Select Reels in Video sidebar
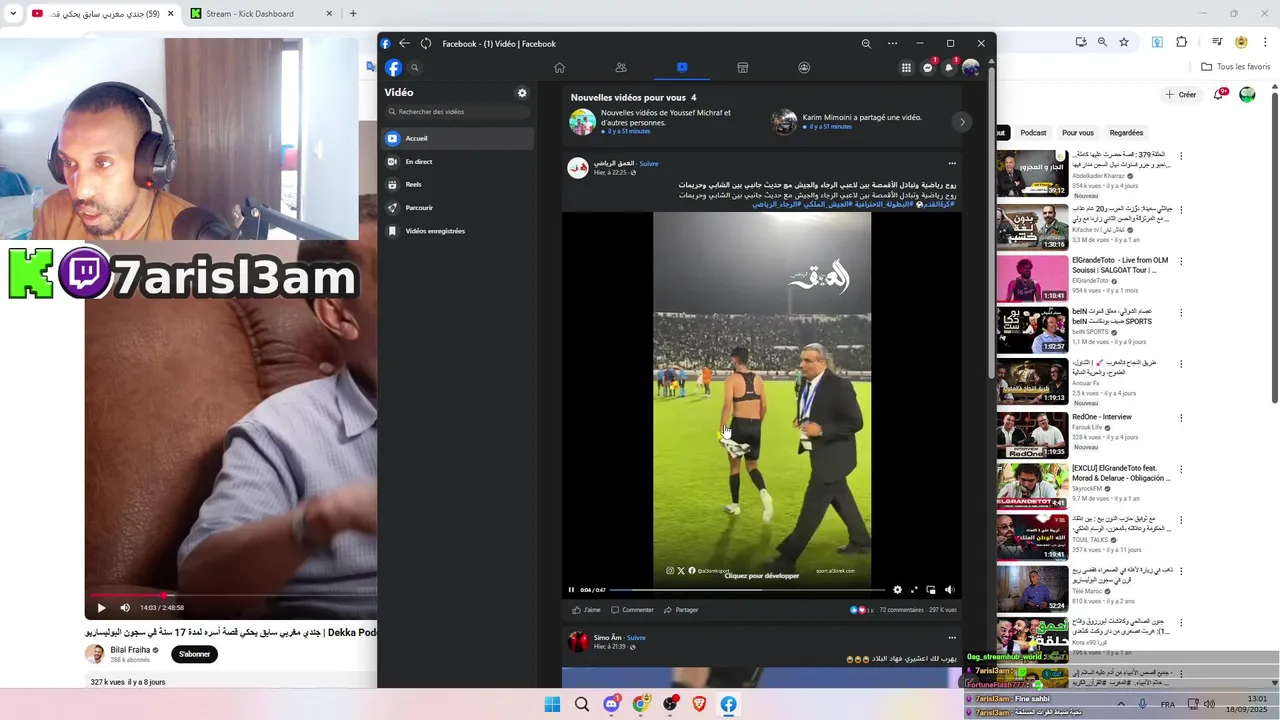The image size is (1280, 720). (x=458, y=184)
